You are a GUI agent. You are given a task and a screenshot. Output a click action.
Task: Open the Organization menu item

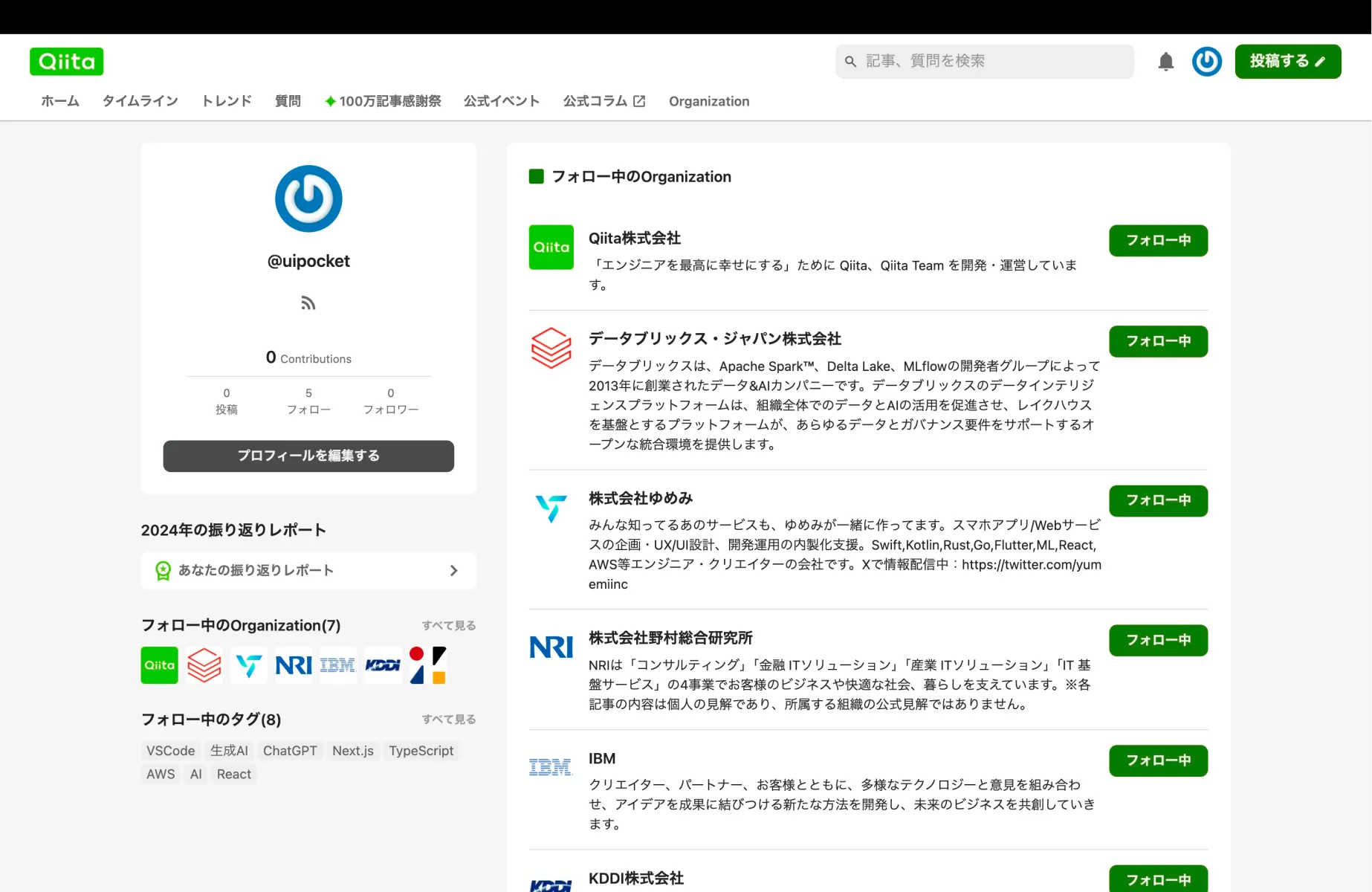click(708, 101)
